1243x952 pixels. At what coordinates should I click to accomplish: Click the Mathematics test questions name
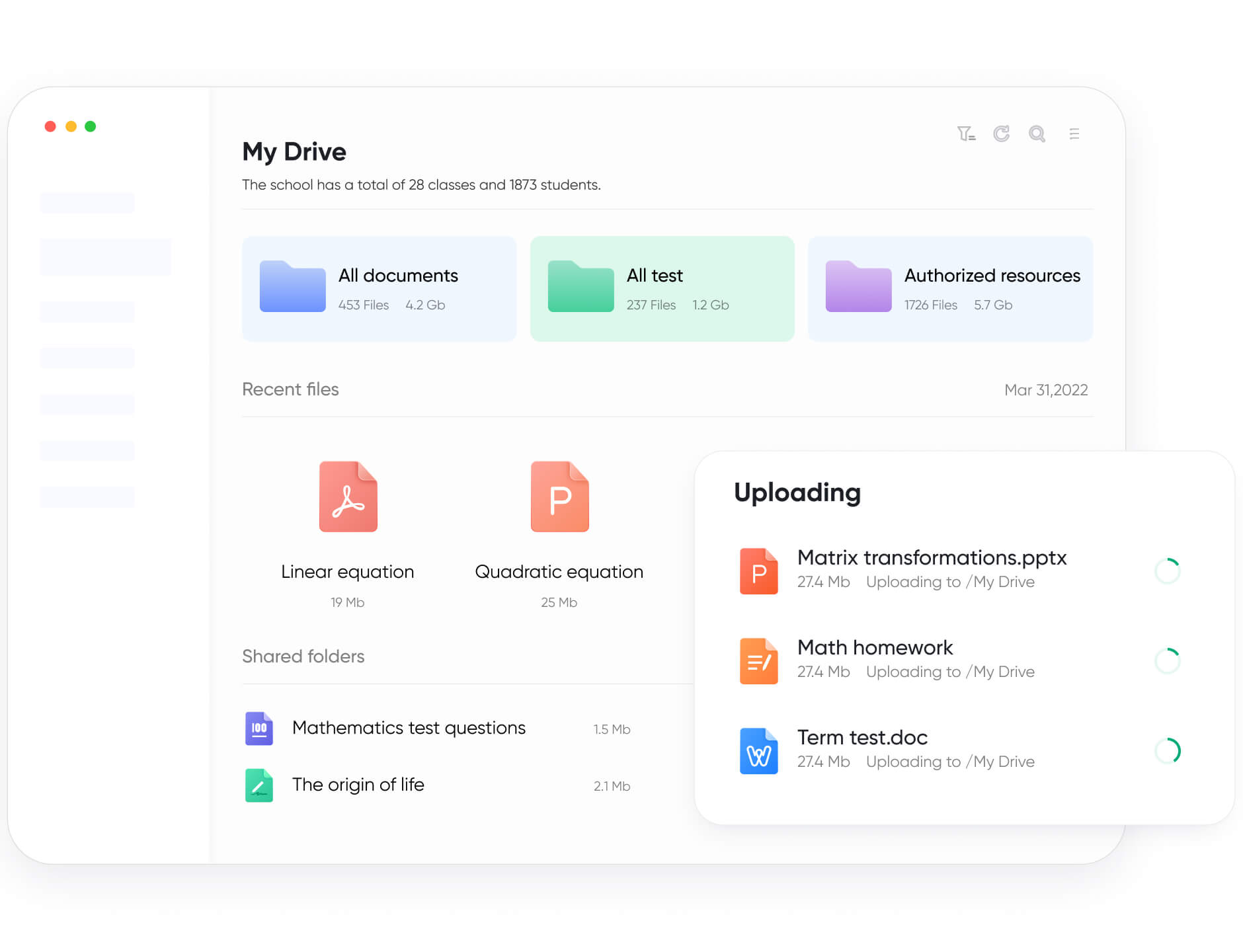[x=409, y=728]
